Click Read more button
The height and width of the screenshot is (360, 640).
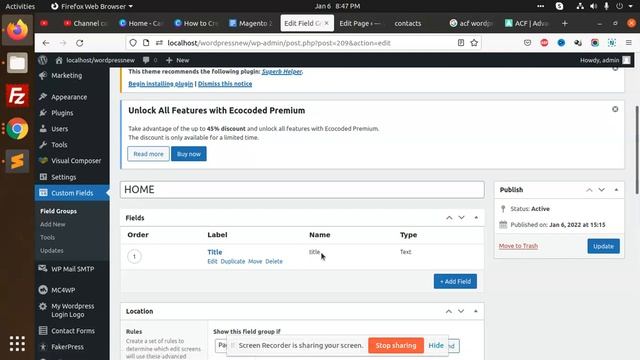tap(148, 154)
